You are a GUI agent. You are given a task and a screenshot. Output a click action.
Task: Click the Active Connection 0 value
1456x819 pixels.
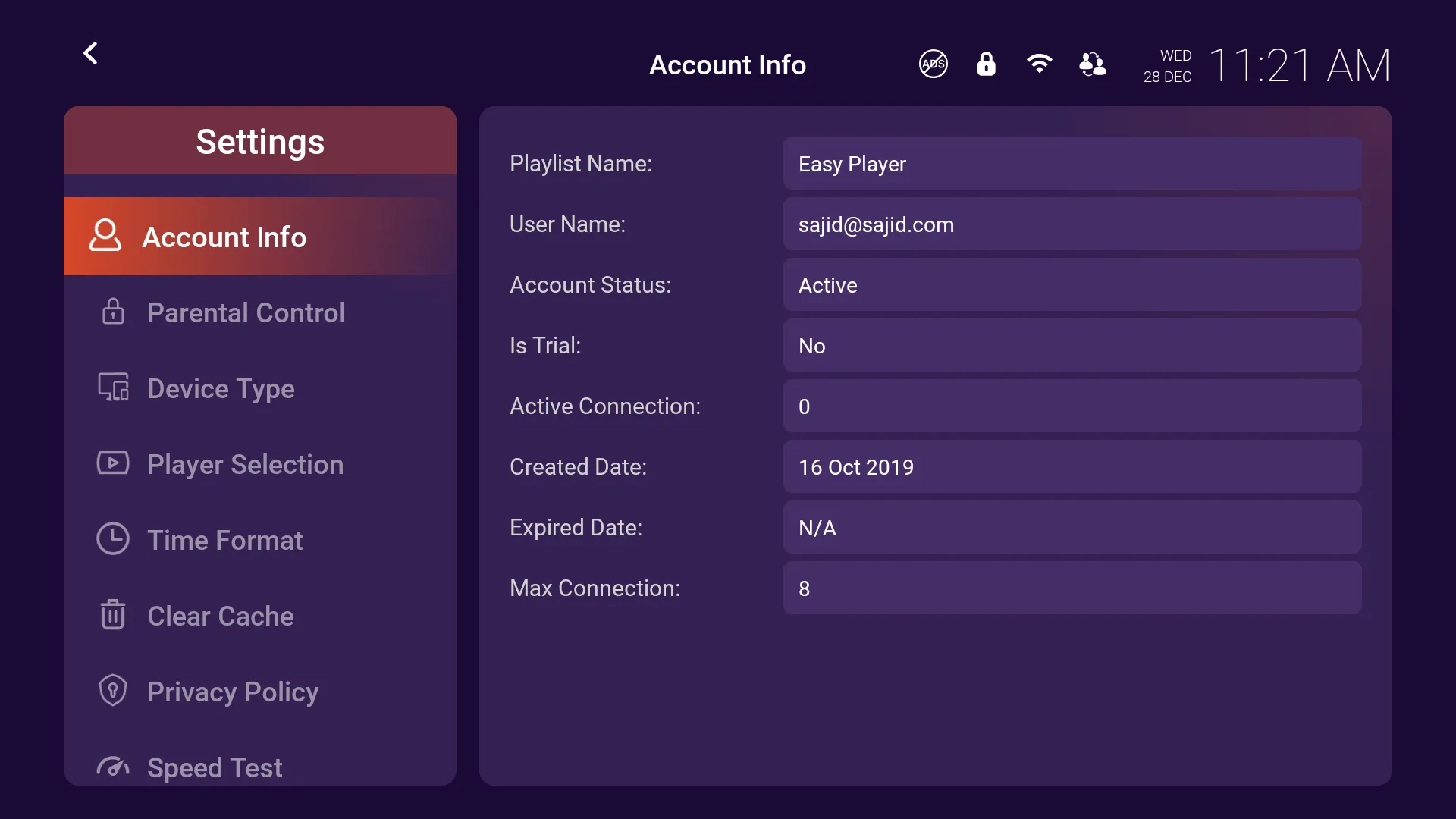tap(1072, 406)
